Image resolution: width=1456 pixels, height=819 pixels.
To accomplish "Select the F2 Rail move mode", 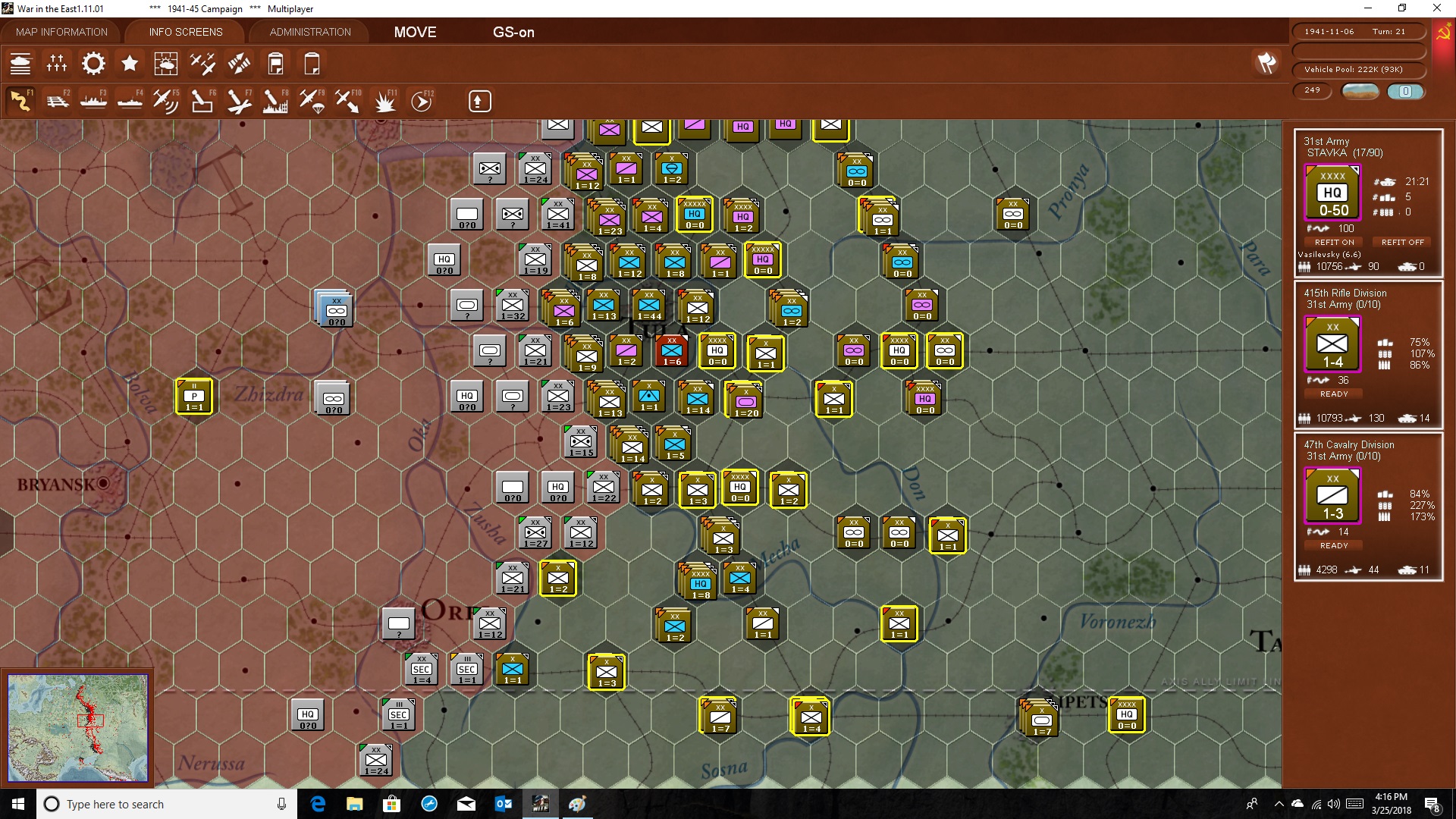I will (57, 101).
